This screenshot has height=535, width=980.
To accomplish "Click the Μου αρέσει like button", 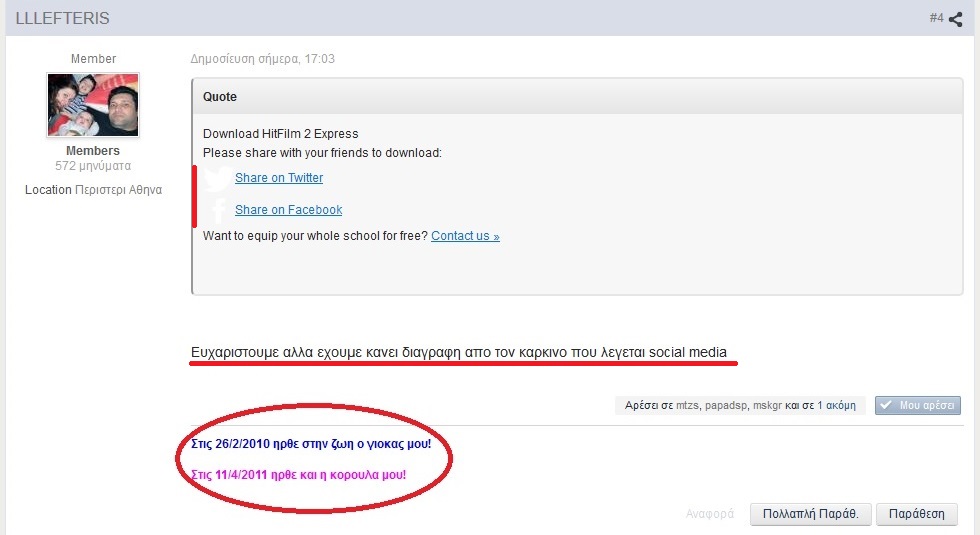I will tap(918, 405).
